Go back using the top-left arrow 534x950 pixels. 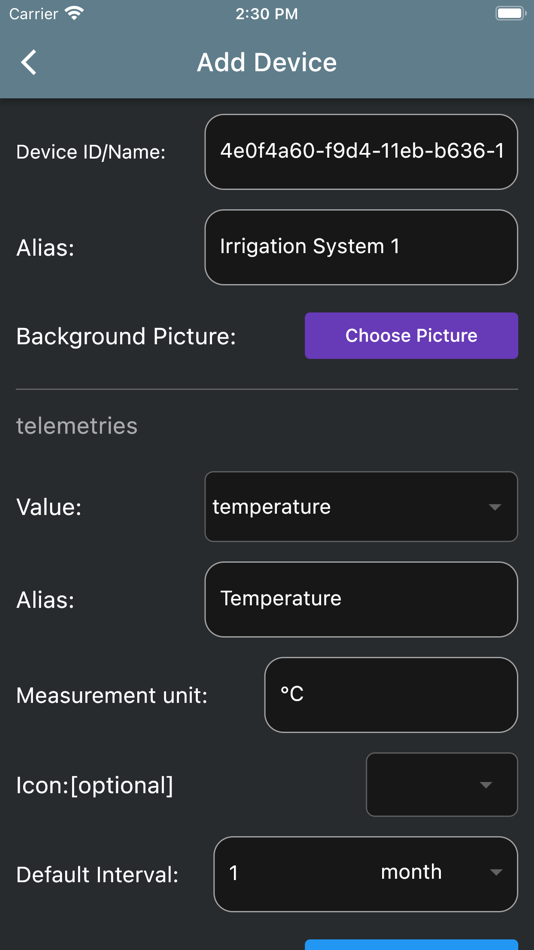click(x=28, y=62)
